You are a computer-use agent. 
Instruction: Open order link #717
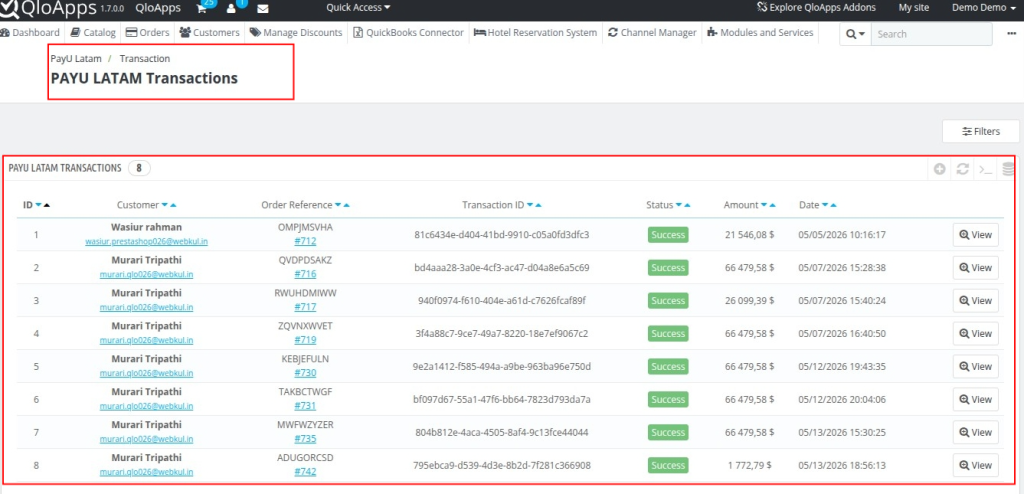305,307
